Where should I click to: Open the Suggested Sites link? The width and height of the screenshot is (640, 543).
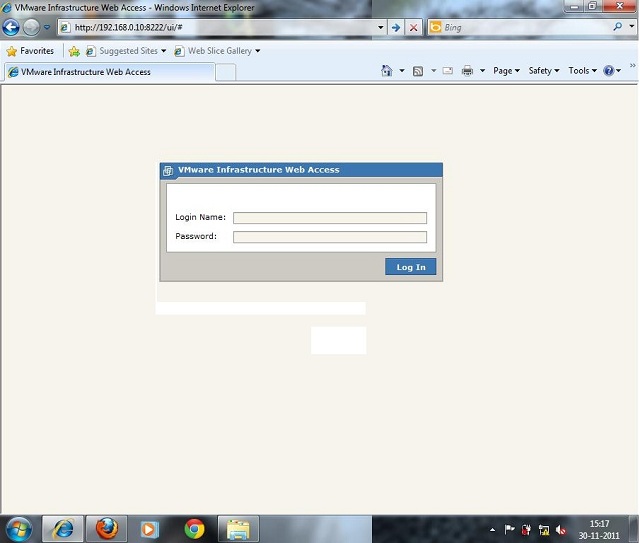128,51
